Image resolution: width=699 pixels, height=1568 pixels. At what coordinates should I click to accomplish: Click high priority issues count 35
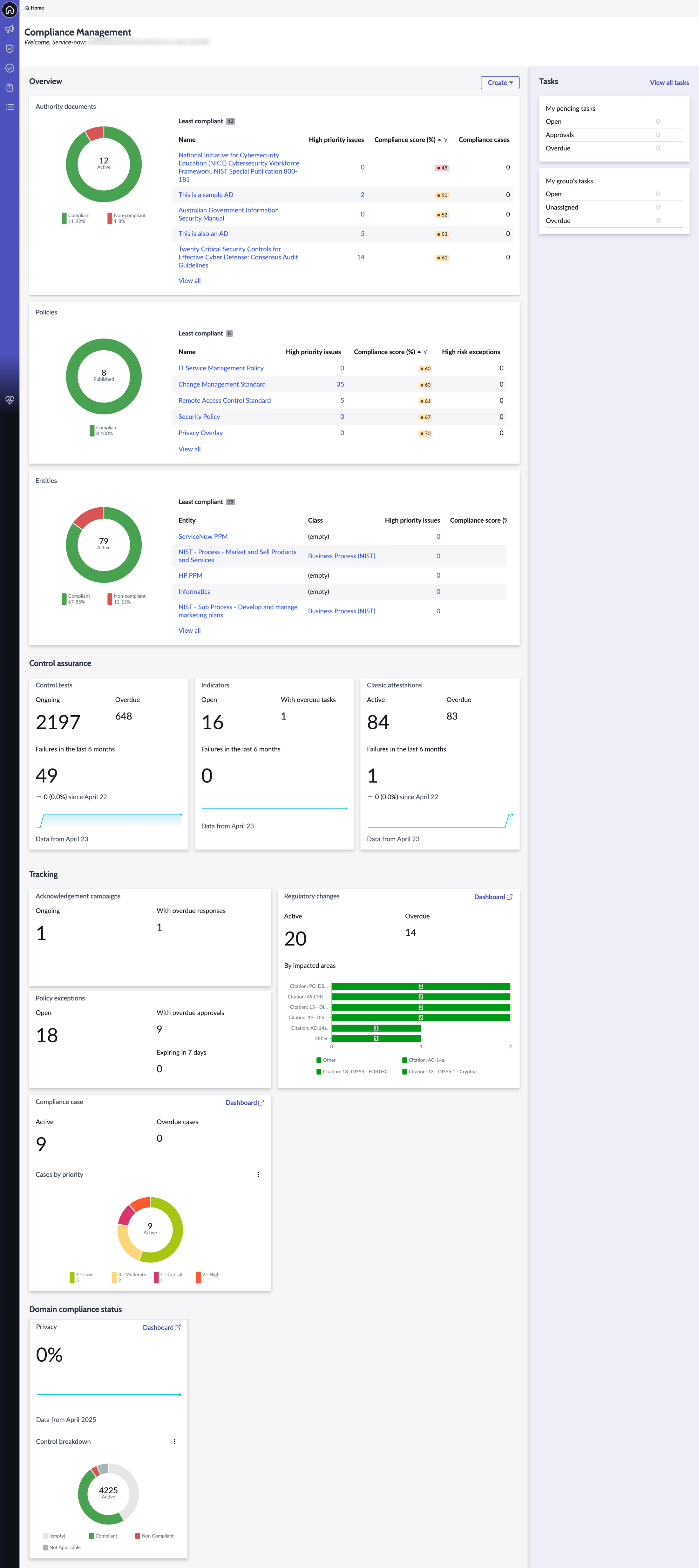[x=340, y=385]
